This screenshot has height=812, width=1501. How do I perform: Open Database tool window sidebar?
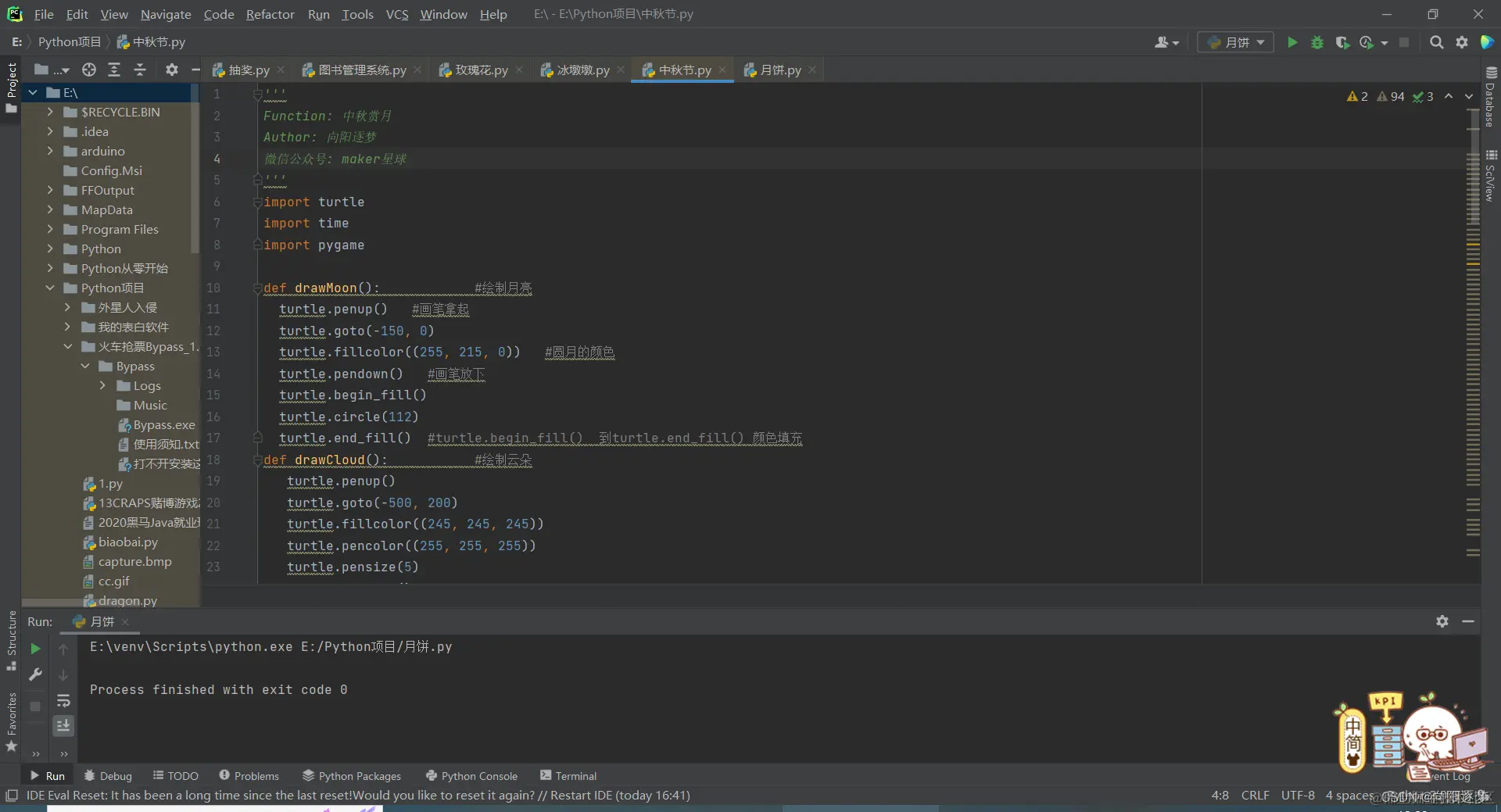1491,96
